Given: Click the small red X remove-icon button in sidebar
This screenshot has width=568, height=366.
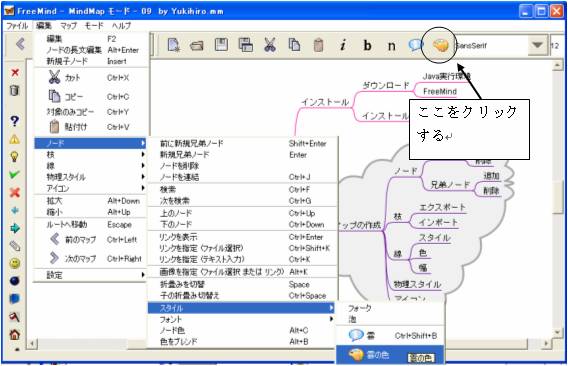Looking at the screenshot, I should coord(14,72).
